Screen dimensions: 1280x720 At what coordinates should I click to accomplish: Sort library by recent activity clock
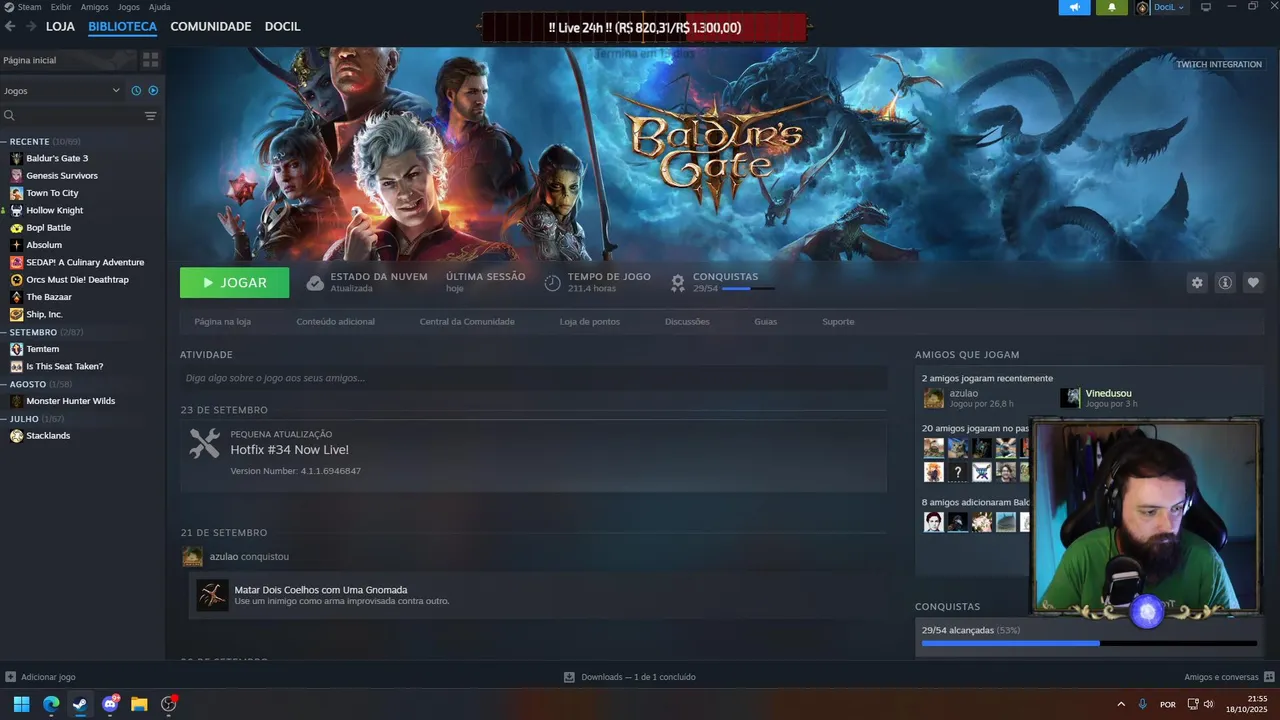[137, 90]
